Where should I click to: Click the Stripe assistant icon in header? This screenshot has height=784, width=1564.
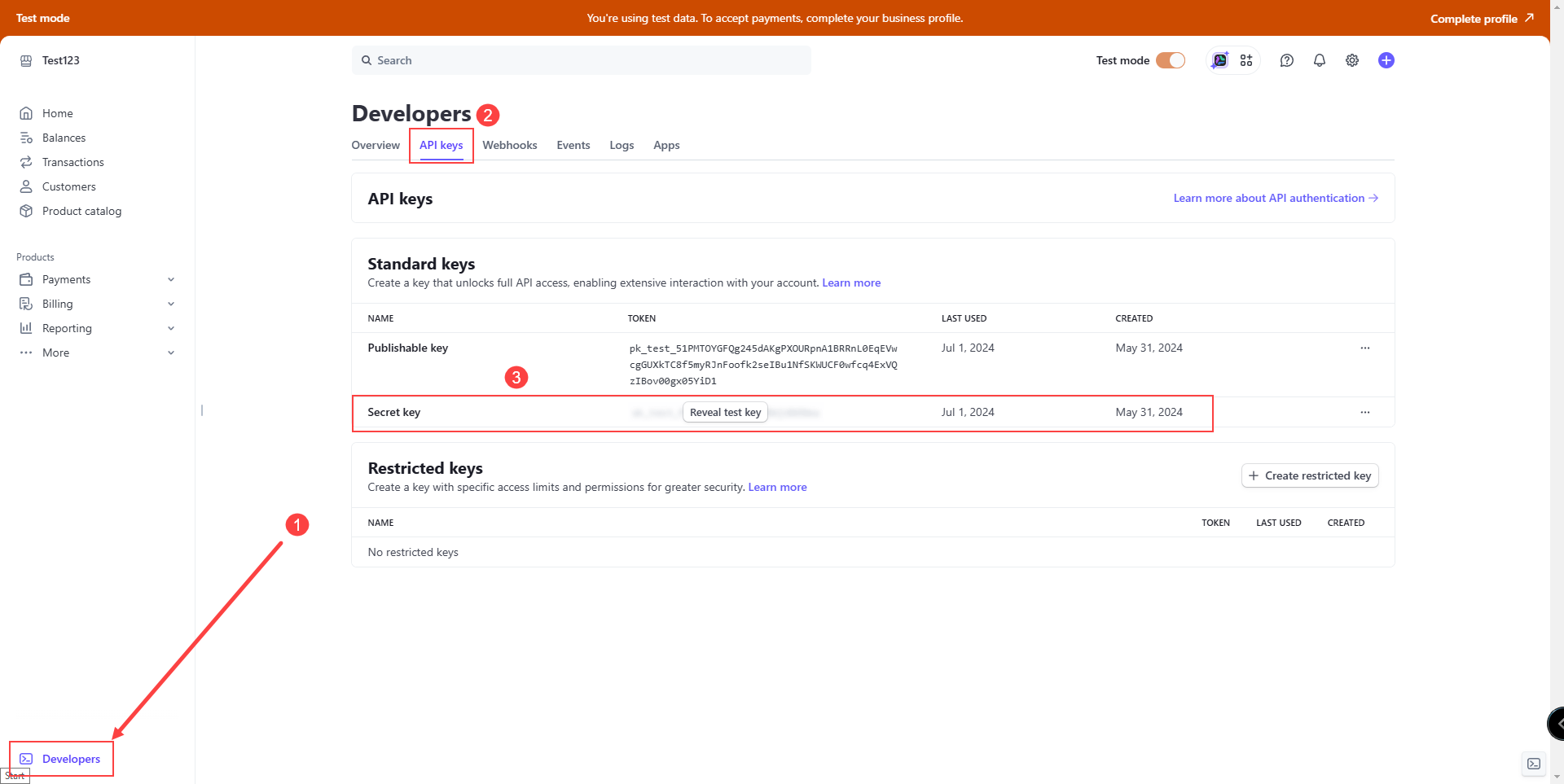point(1219,60)
